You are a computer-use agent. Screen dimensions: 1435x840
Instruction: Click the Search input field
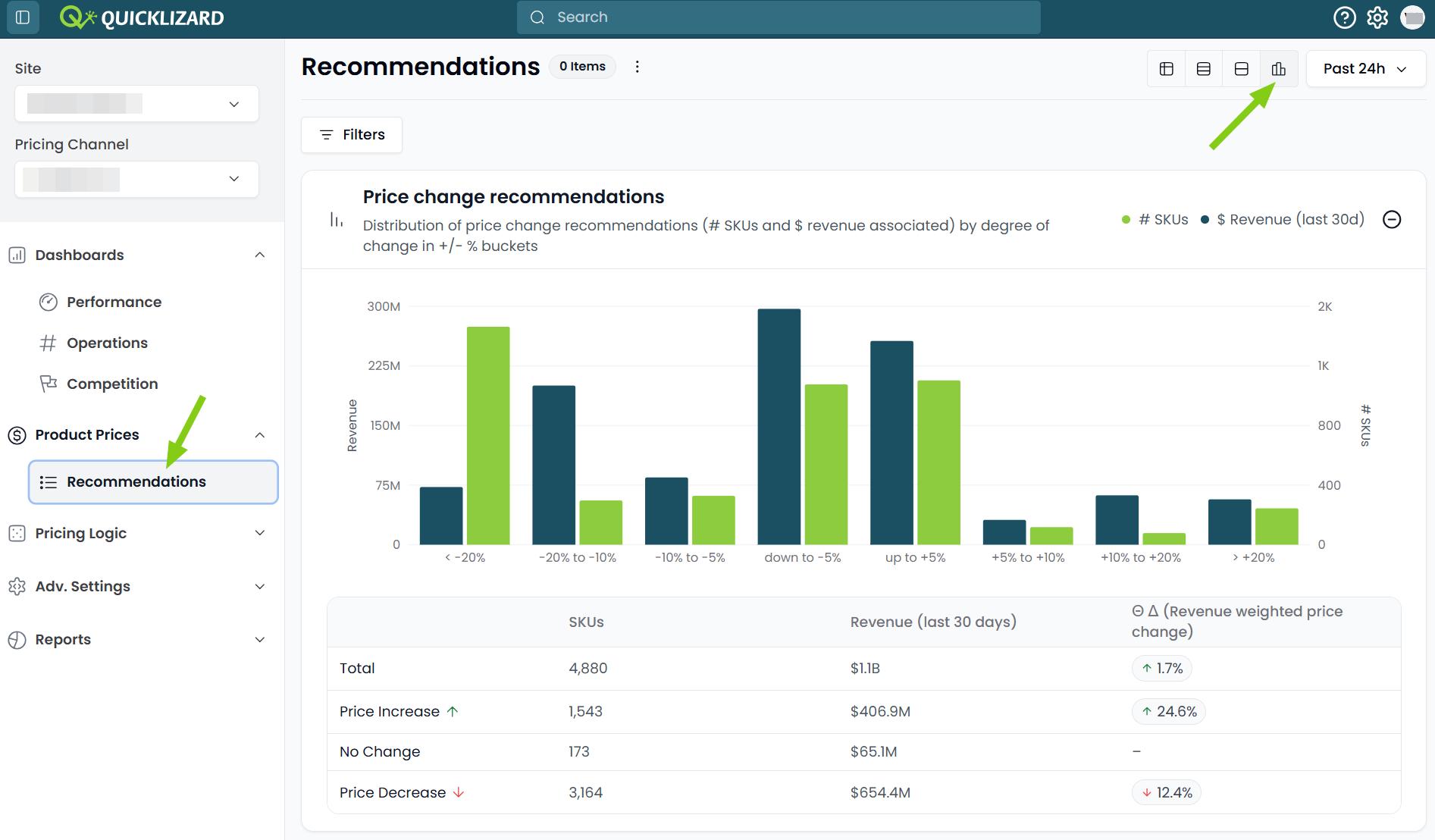pyautogui.click(x=779, y=17)
